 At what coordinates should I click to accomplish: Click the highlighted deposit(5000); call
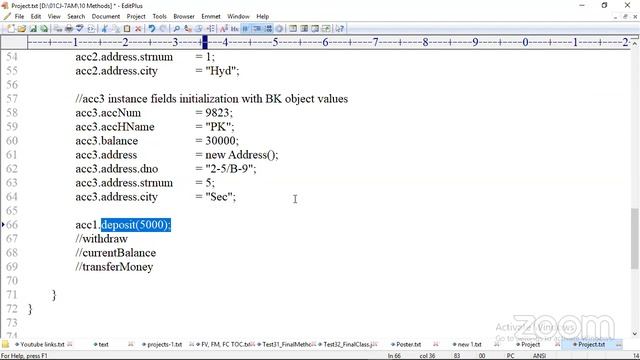pyautogui.click(x=136, y=224)
